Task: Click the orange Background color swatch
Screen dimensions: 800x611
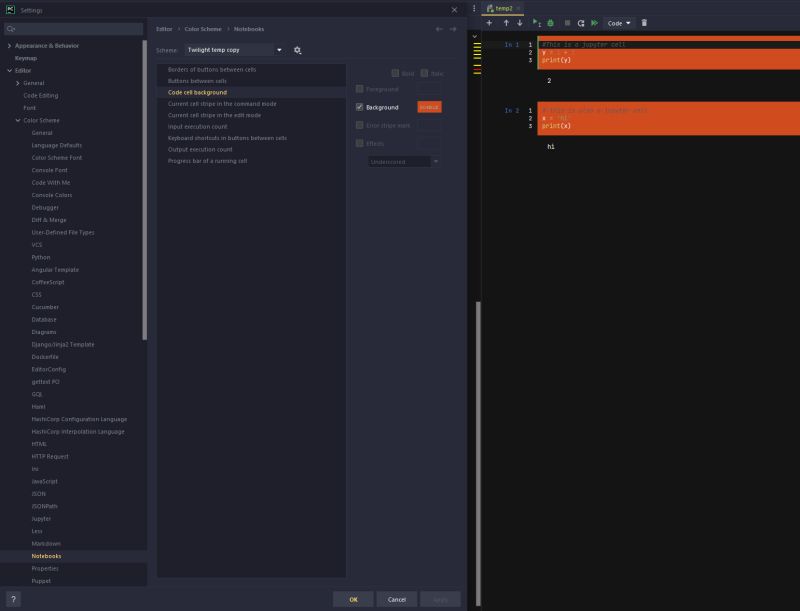Action: pos(428,105)
